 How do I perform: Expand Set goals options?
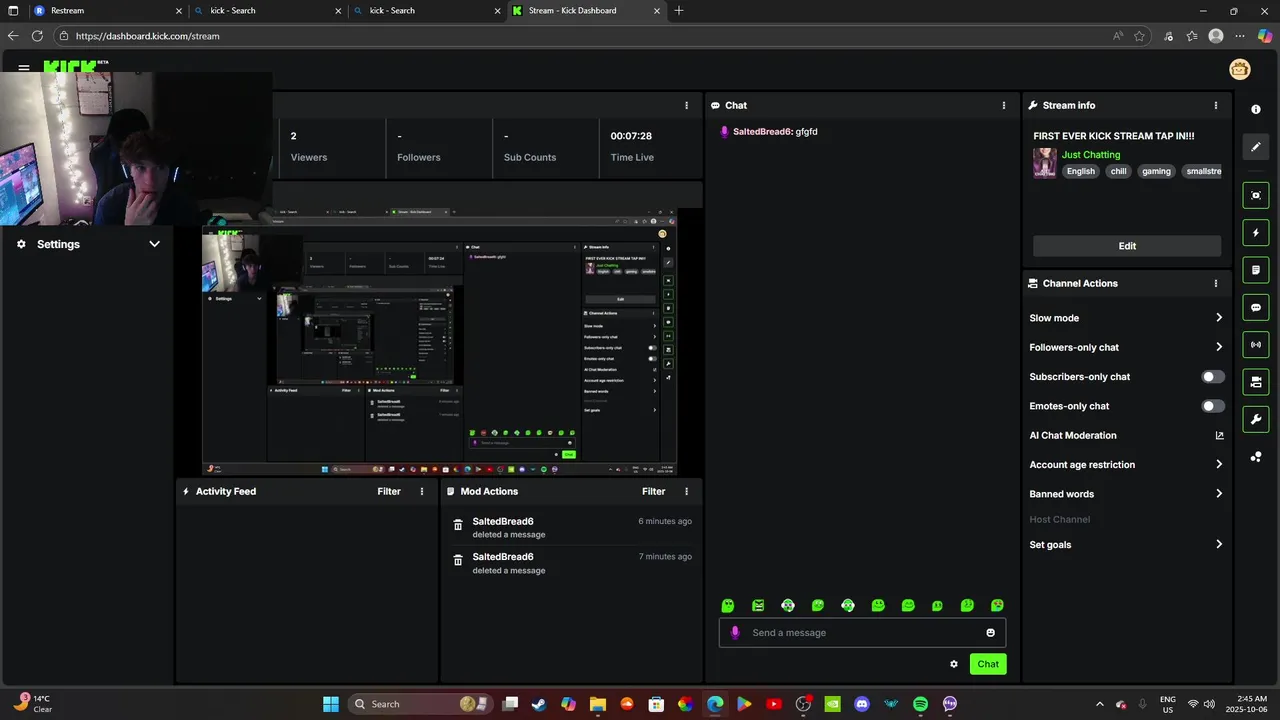pyautogui.click(x=1219, y=544)
